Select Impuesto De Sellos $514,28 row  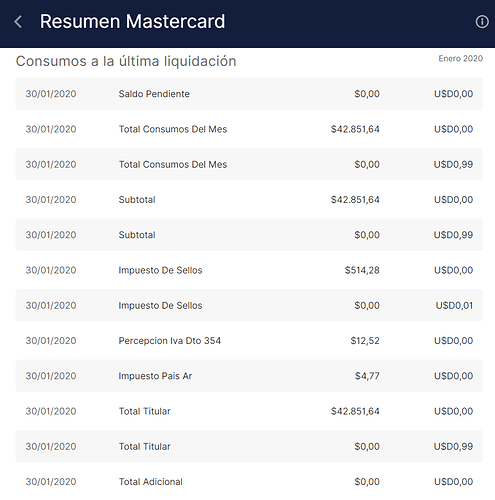pyautogui.click(x=249, y=270)
